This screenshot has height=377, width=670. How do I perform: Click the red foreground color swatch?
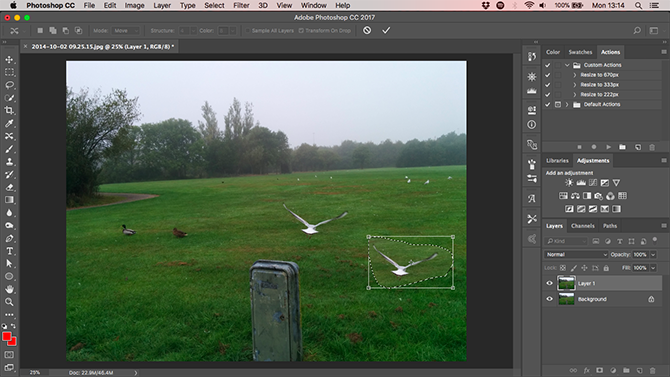(x=7, y=337)
